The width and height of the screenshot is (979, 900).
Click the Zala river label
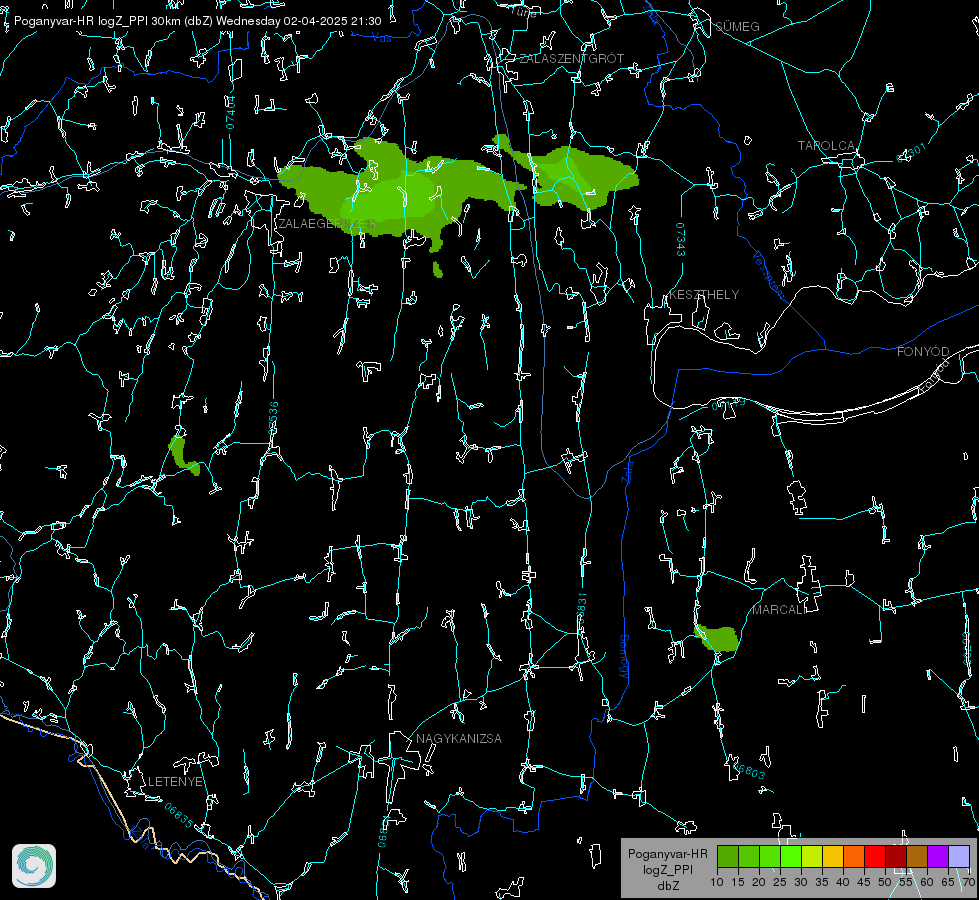click(628, 470)
